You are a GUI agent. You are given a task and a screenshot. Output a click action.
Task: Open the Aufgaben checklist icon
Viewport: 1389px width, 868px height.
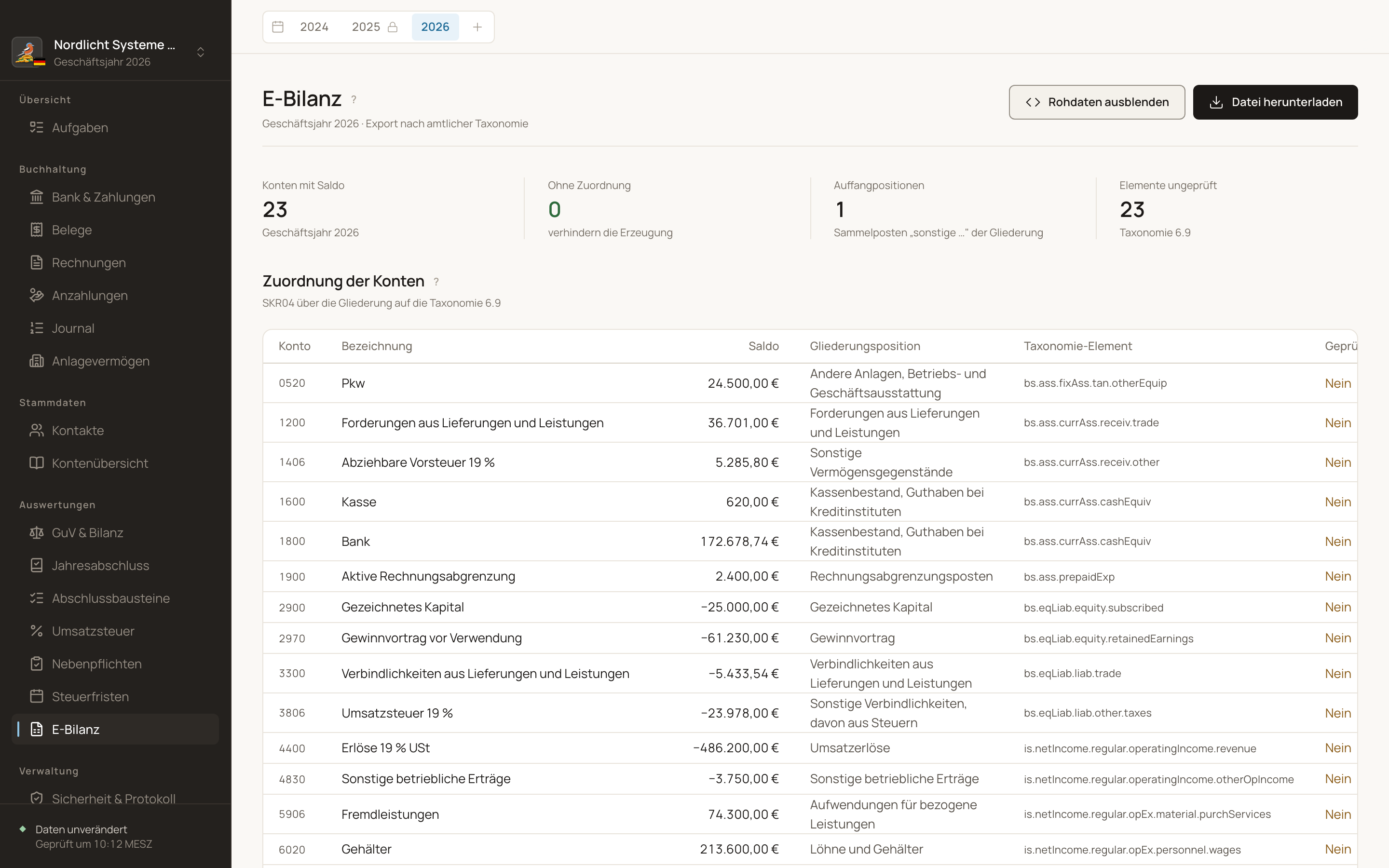(x=37, y=127)
